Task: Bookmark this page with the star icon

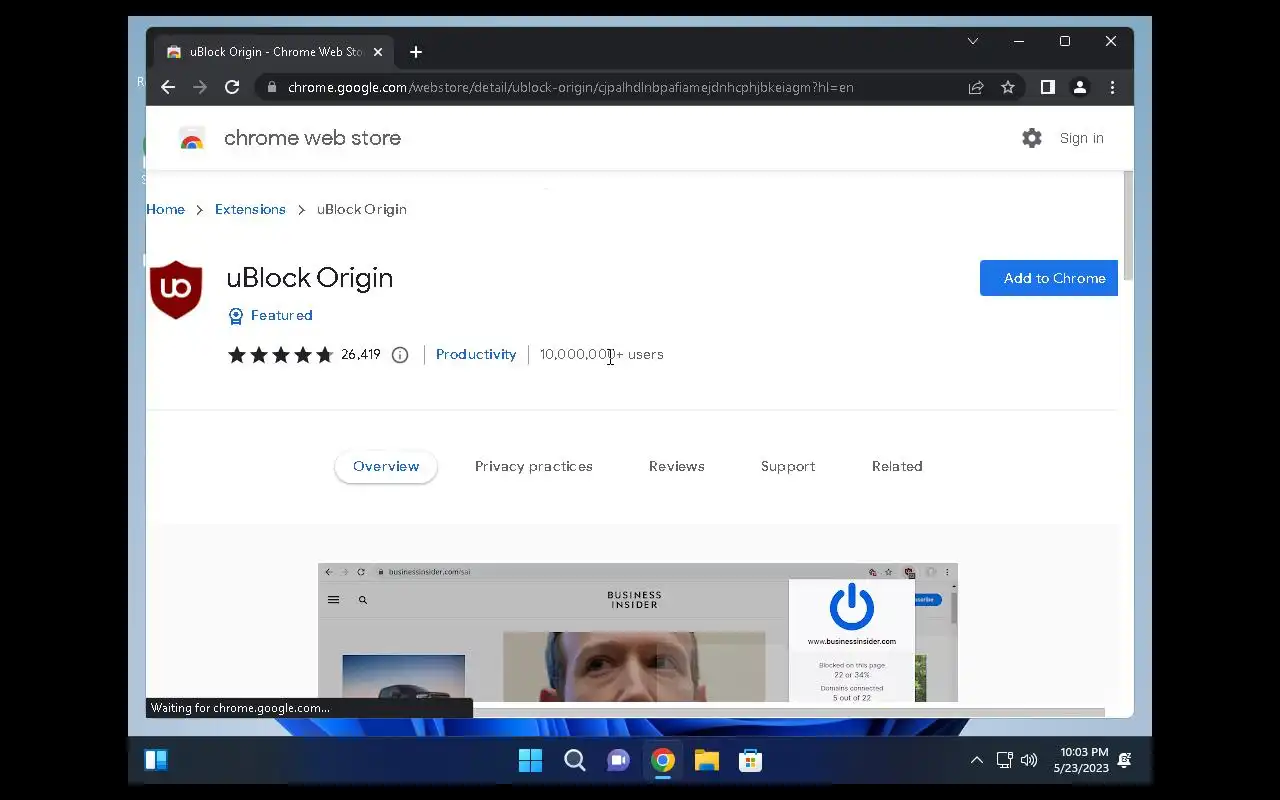Action: [x=1008, y=87]
